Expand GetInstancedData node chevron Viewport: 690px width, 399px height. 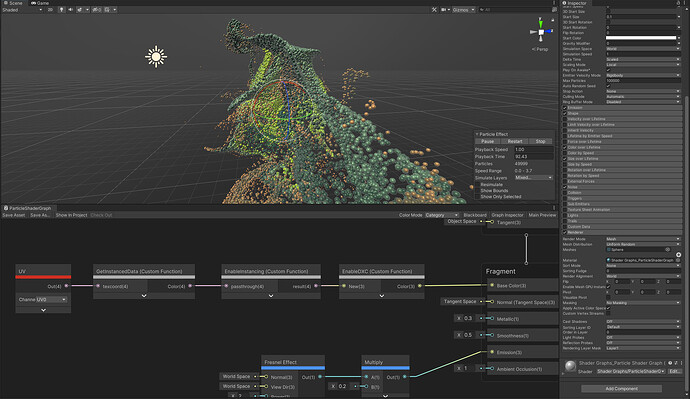point(144,296)
